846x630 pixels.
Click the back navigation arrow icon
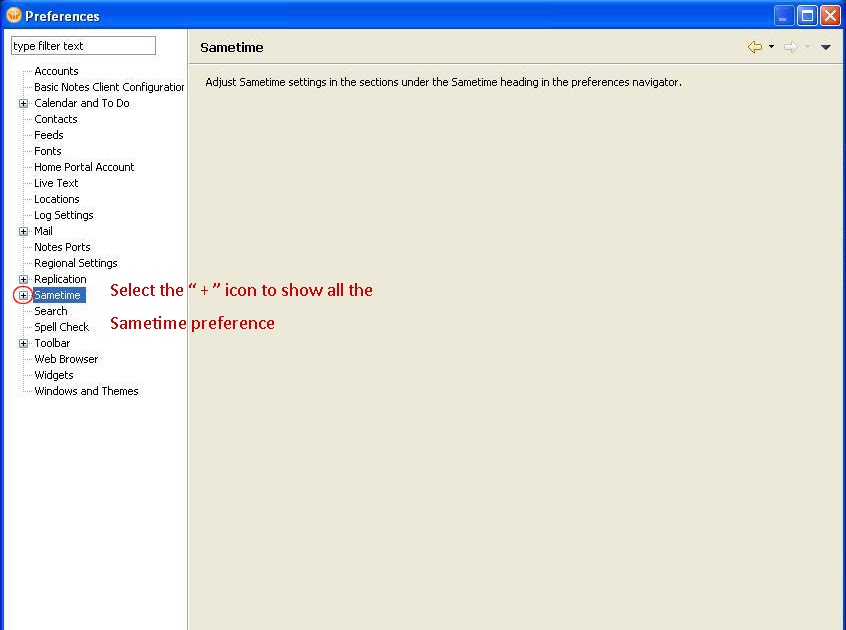755,47
